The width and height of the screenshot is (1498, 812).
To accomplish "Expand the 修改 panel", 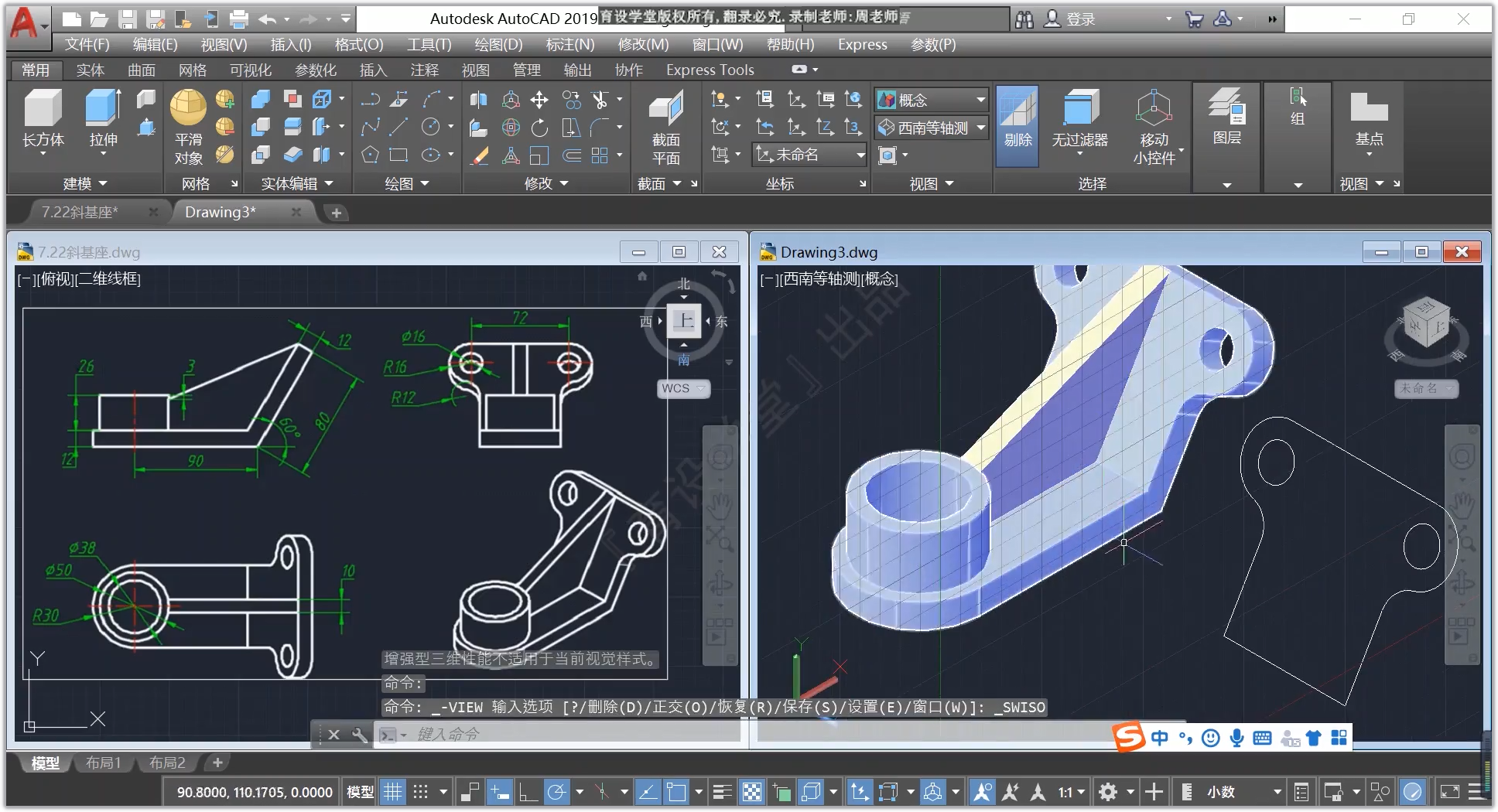I will point(546,184).
